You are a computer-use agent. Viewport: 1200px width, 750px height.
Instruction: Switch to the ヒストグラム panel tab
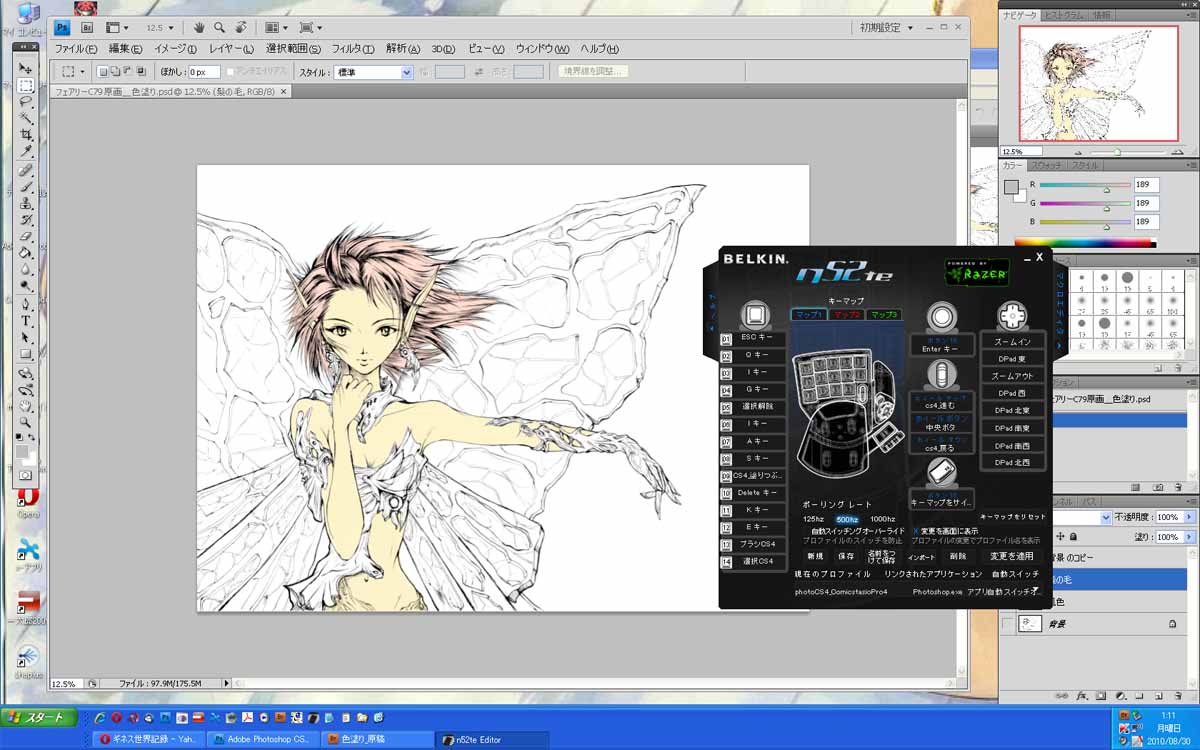[1065, 16]
